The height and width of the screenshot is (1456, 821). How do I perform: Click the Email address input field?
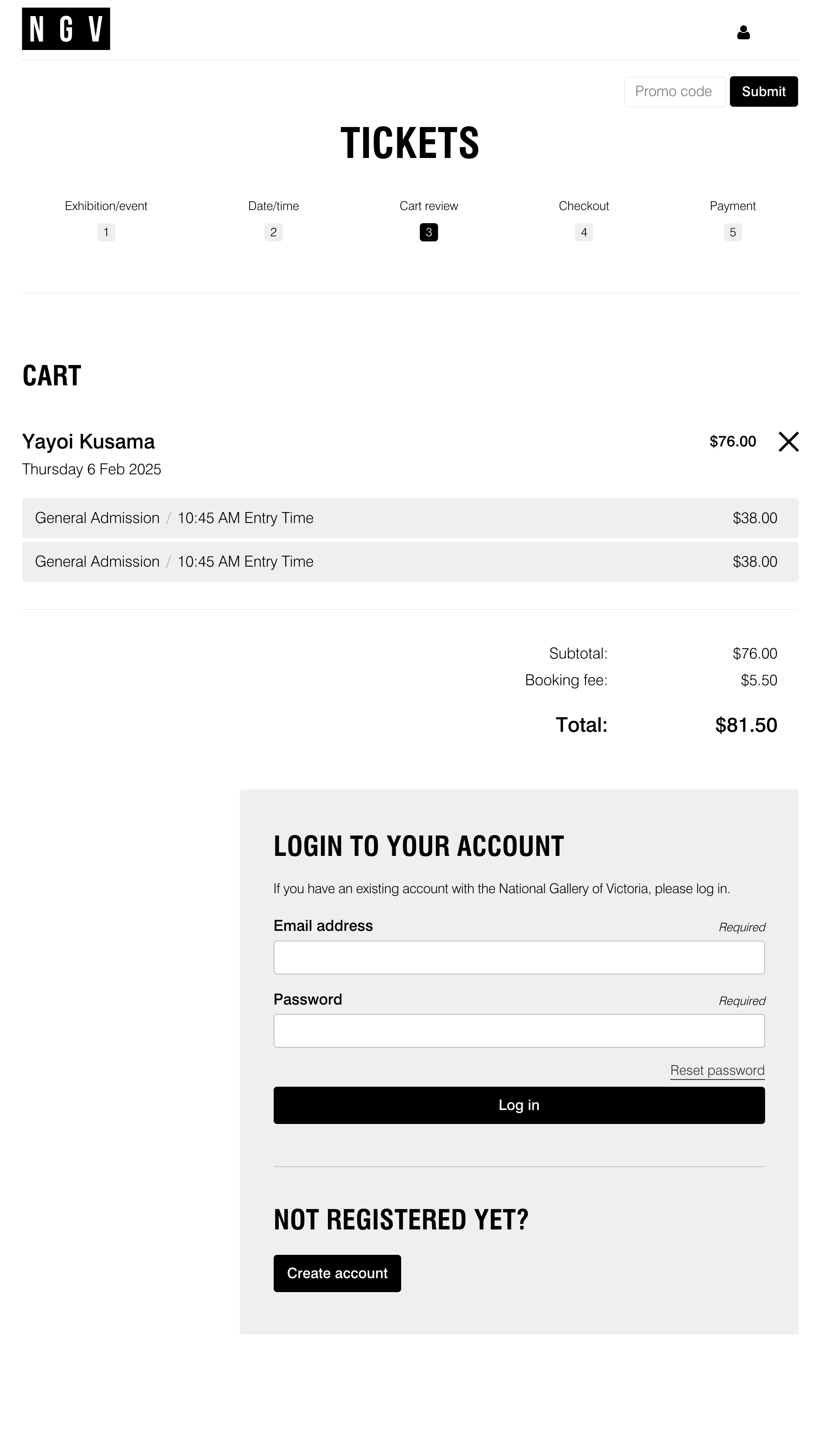click(x=519, y=957)
